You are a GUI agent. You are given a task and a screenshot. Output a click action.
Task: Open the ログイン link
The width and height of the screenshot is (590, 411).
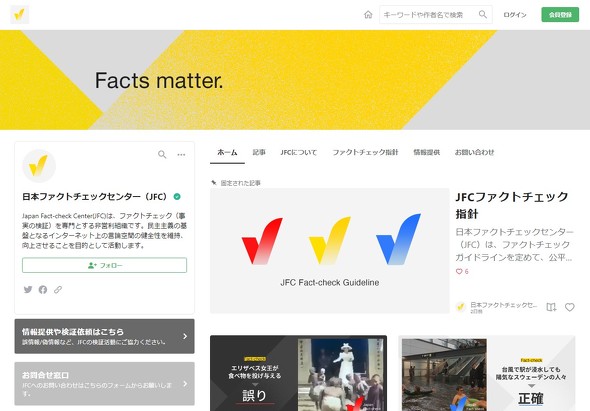click(x=515, y=15)
